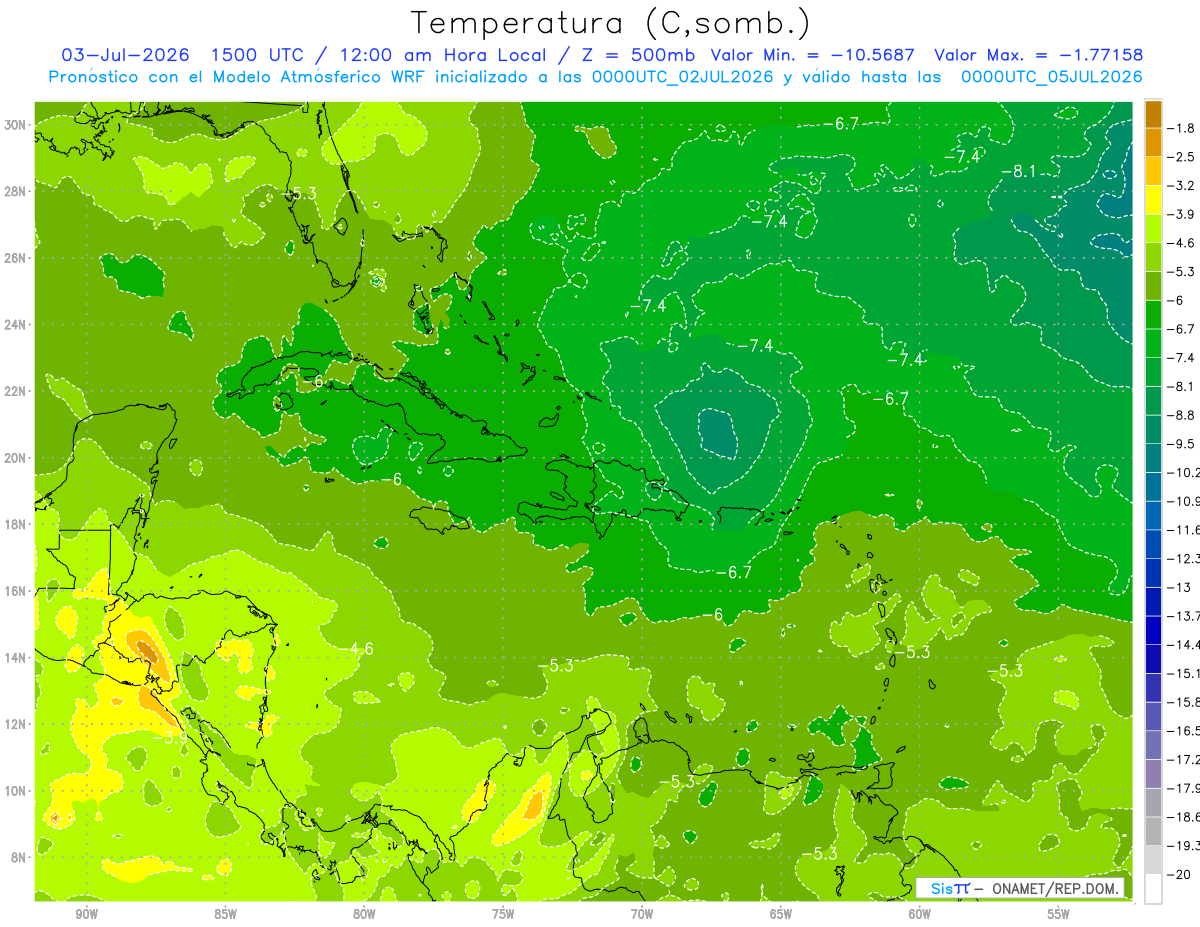Click the SisTT ONAMET/REP.DOM. logo box

pos(1020,888)
